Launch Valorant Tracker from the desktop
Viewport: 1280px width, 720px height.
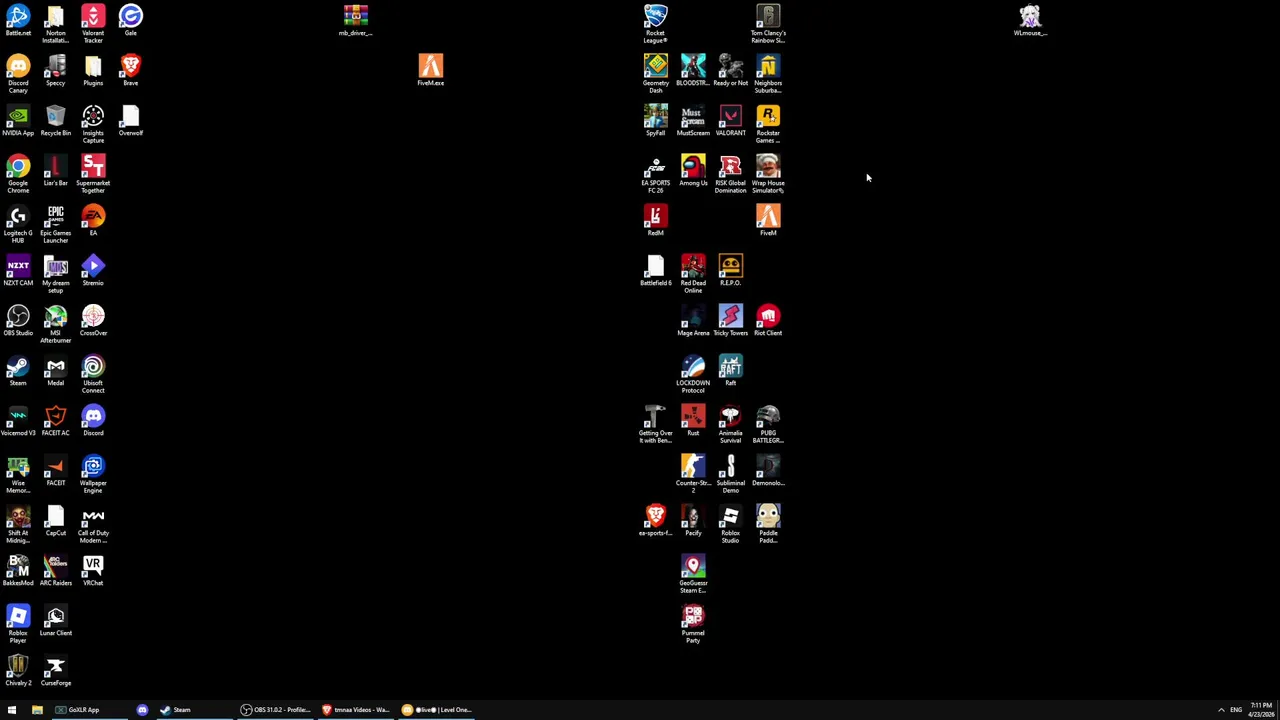click(x=93, y=24)
